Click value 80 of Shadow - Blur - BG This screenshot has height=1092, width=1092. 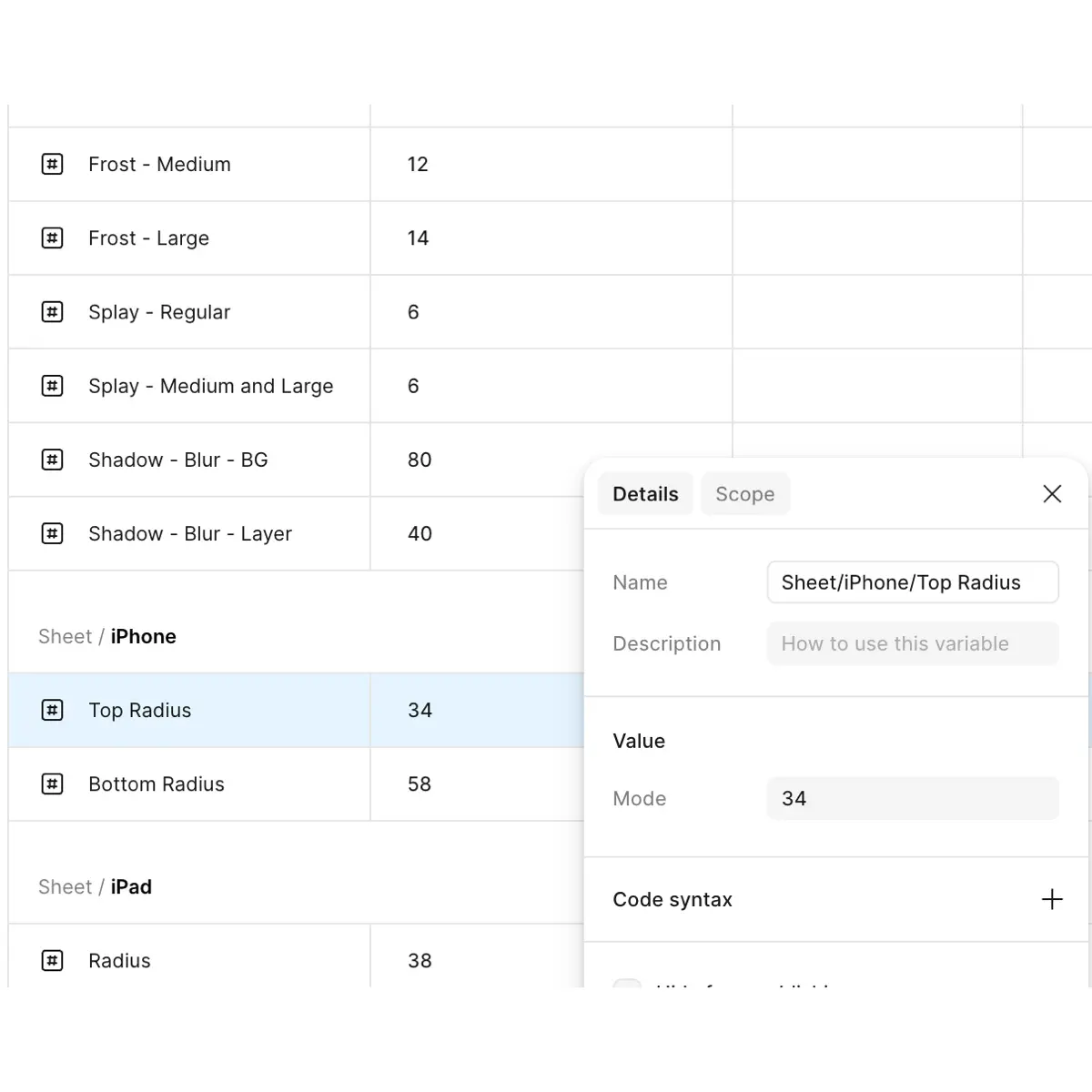[420, 460]
